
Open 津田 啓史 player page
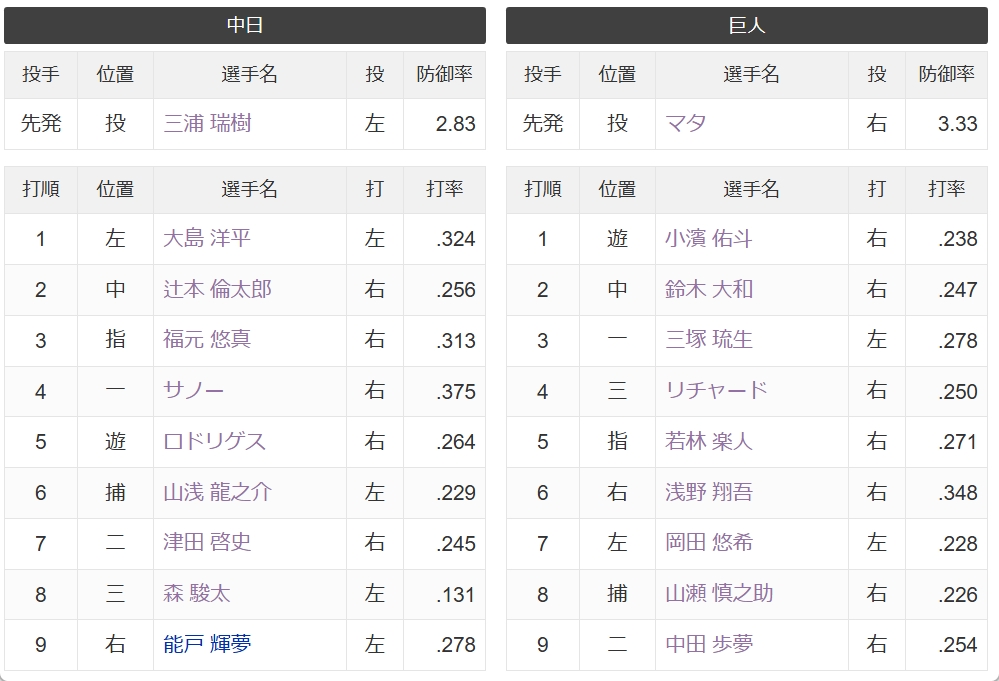tap(207, 543)
